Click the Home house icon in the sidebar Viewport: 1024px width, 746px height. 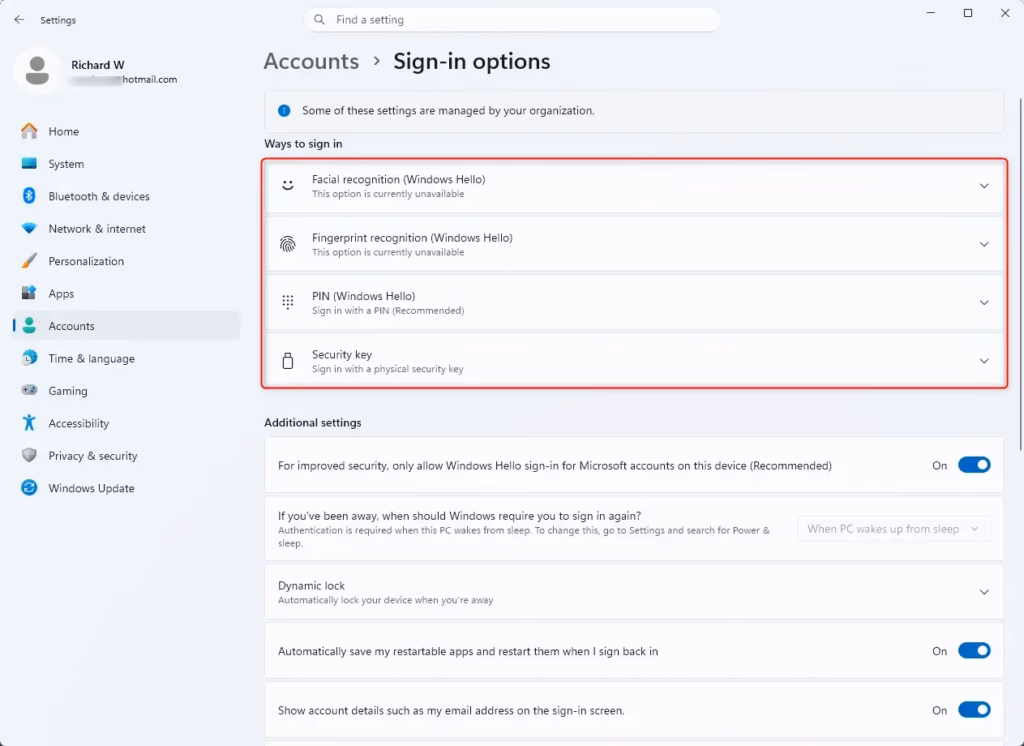[29, 131]
